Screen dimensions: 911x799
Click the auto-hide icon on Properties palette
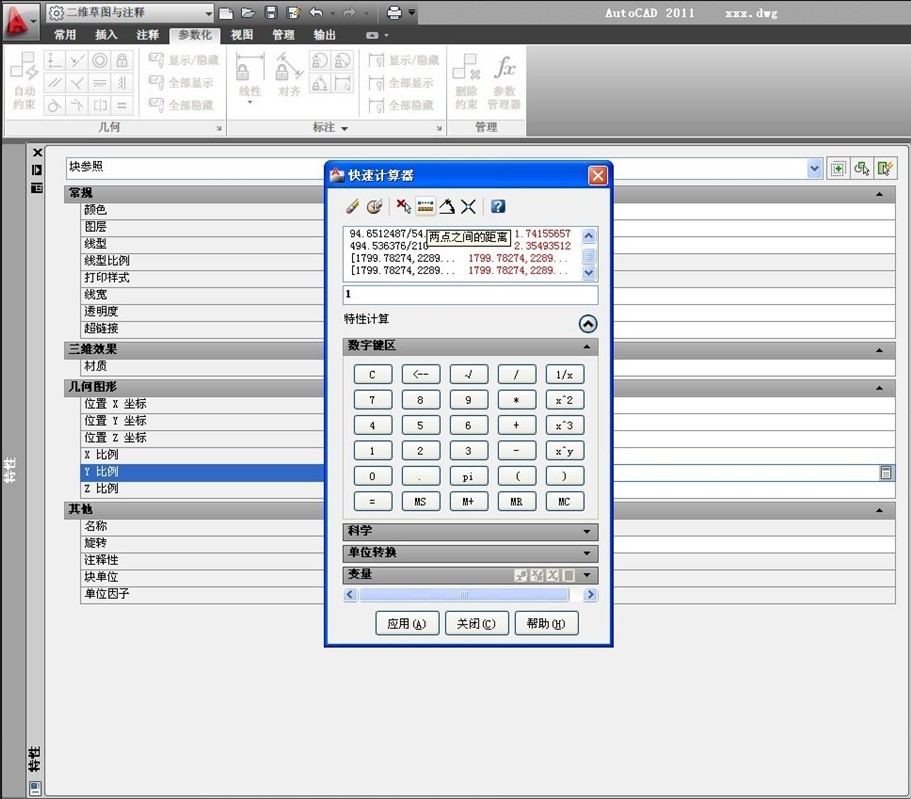tap(37, 170)
